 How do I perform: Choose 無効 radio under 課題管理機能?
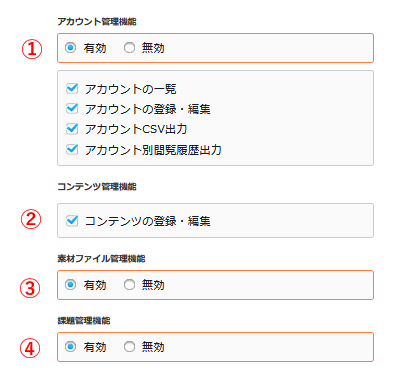point(129,347)
